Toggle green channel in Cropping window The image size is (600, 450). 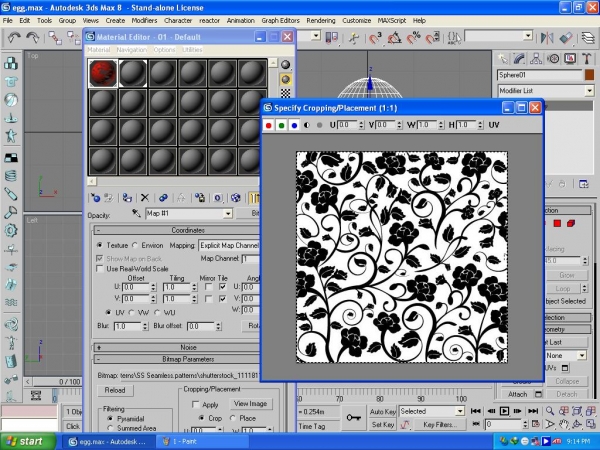tap(282, 125)
